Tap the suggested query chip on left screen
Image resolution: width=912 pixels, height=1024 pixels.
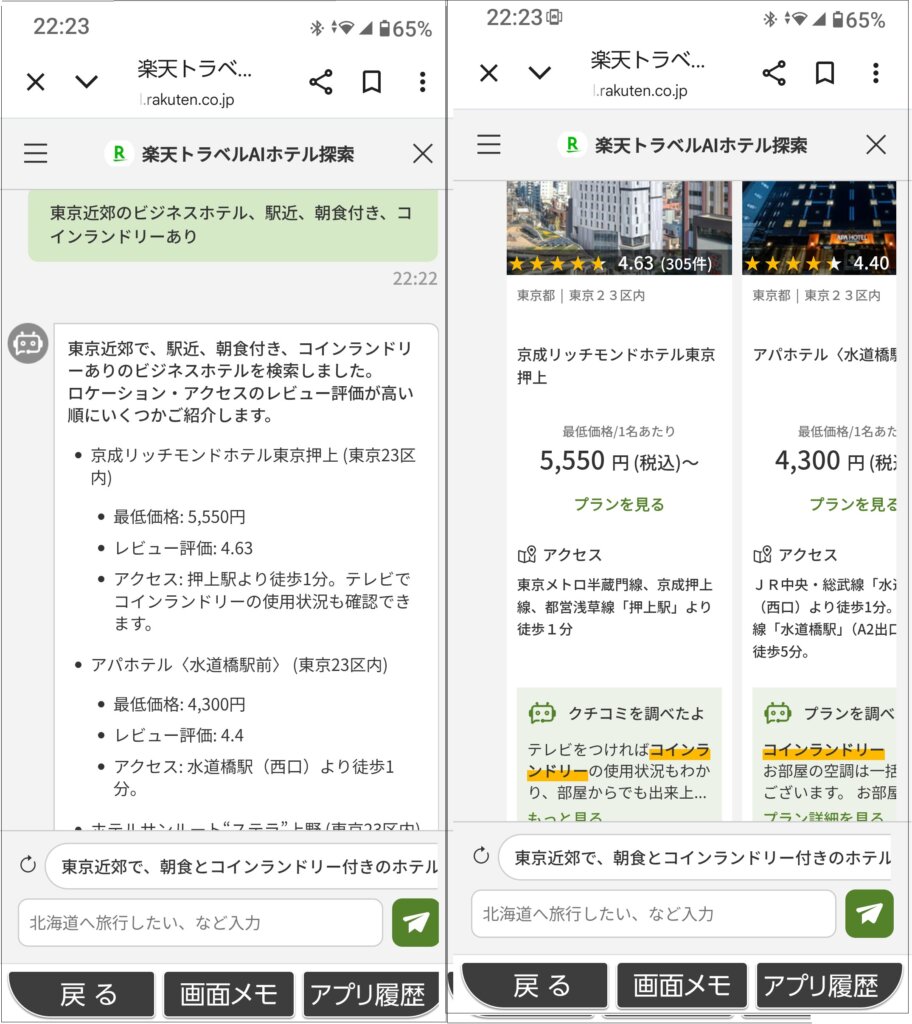click(x=243, y=866)
